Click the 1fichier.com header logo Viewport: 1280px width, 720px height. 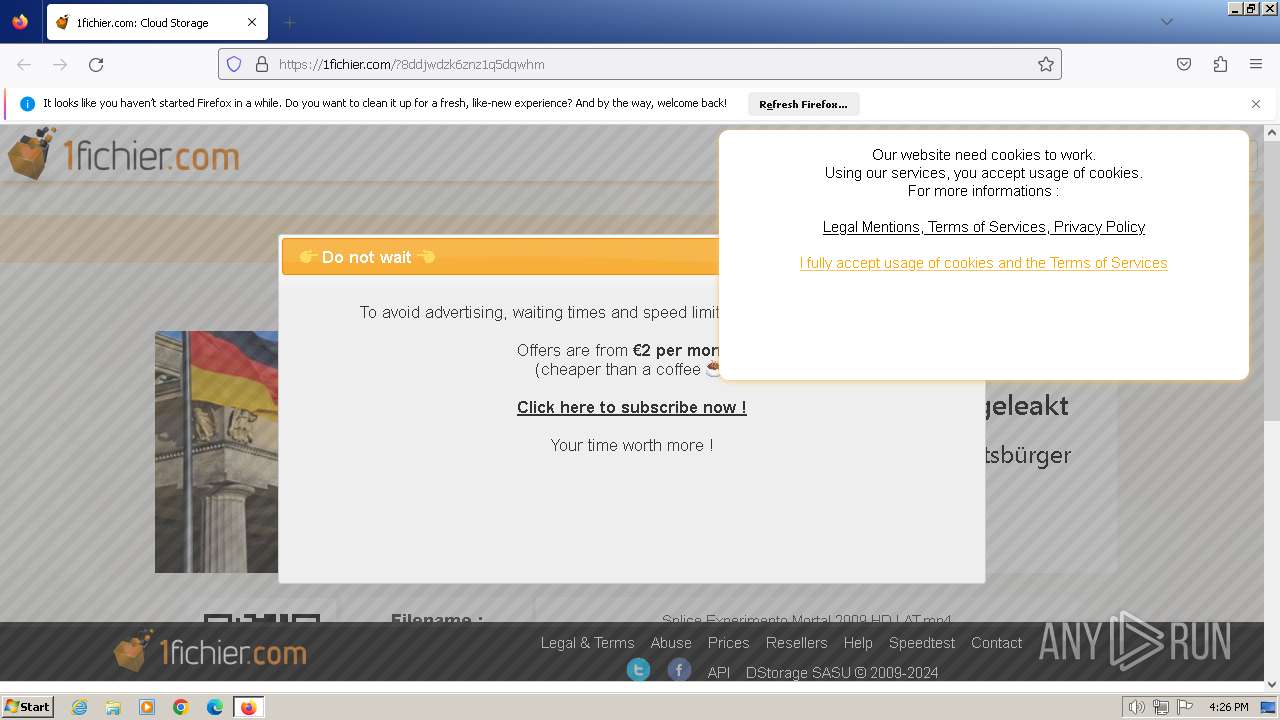click(123, 155)
